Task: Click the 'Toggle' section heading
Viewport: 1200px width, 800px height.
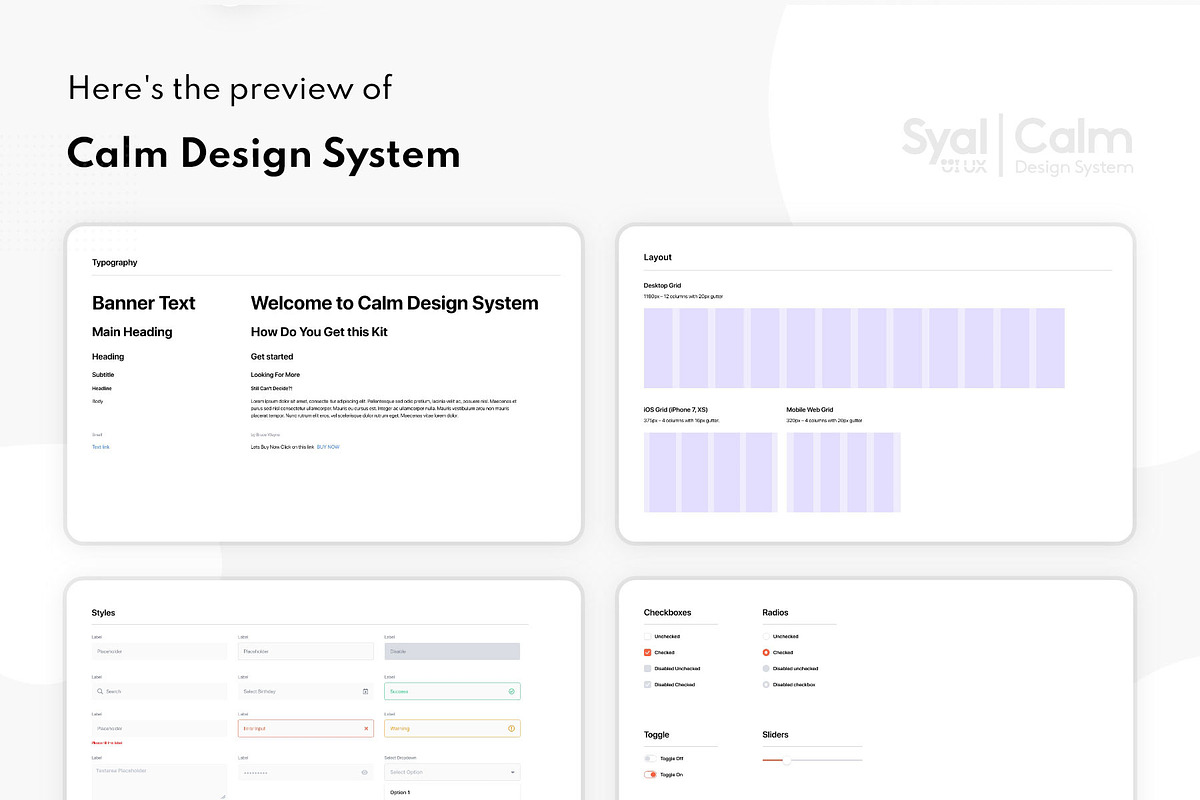Action: pyautogui.click(x=657, y=734)
